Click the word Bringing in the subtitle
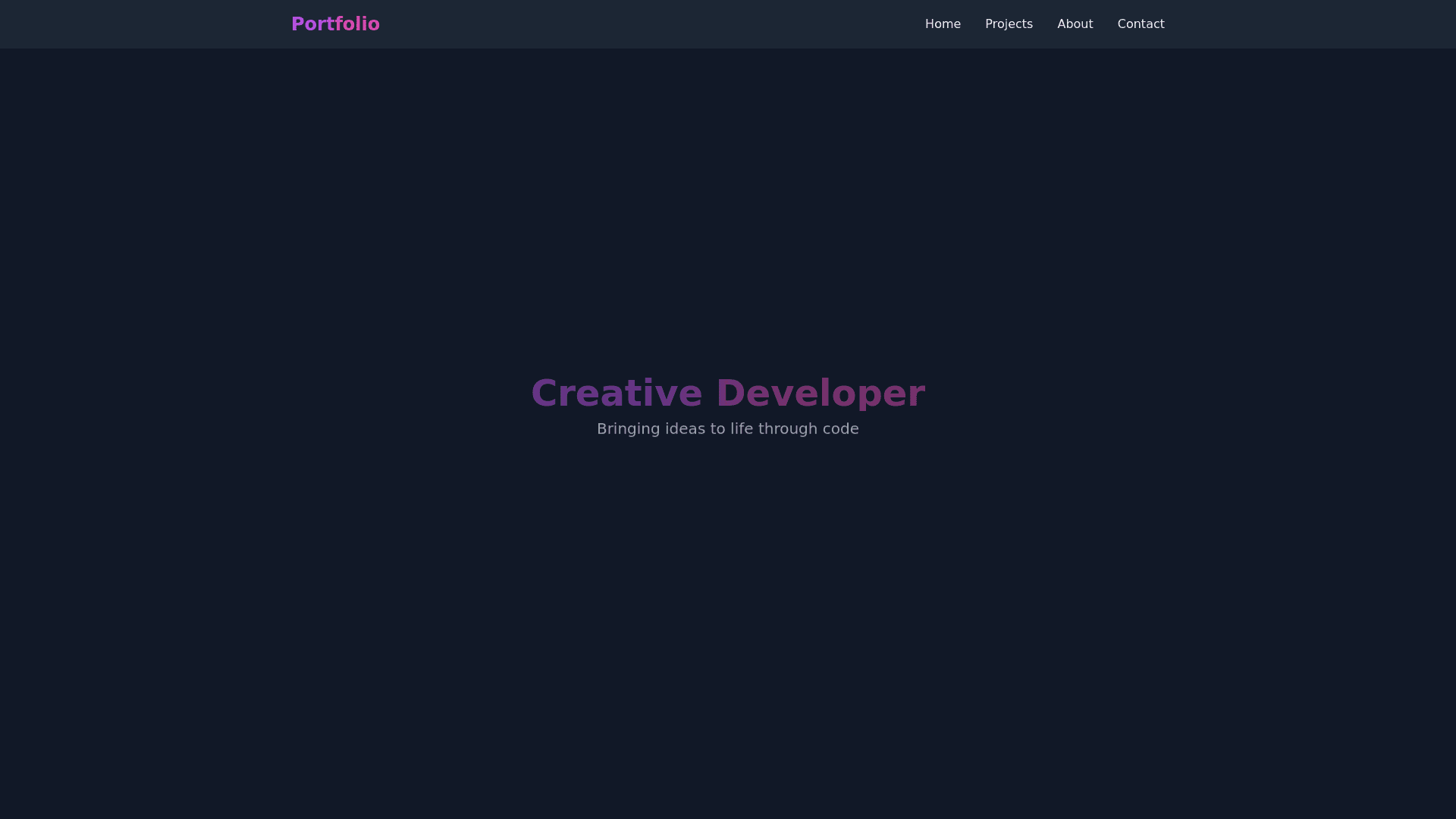1456x819 pixels. click(x=628, y=429)
